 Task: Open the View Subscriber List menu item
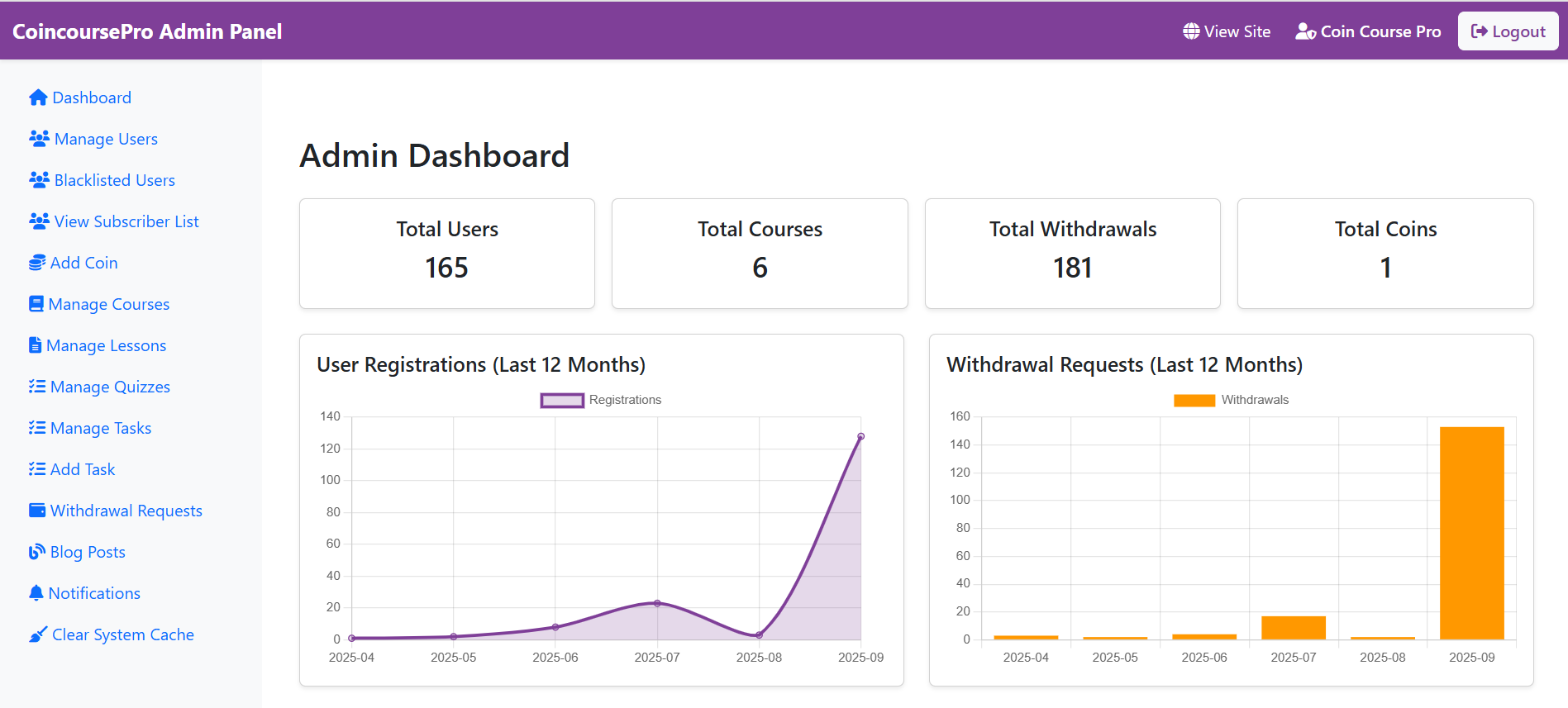tap(126, 221)
